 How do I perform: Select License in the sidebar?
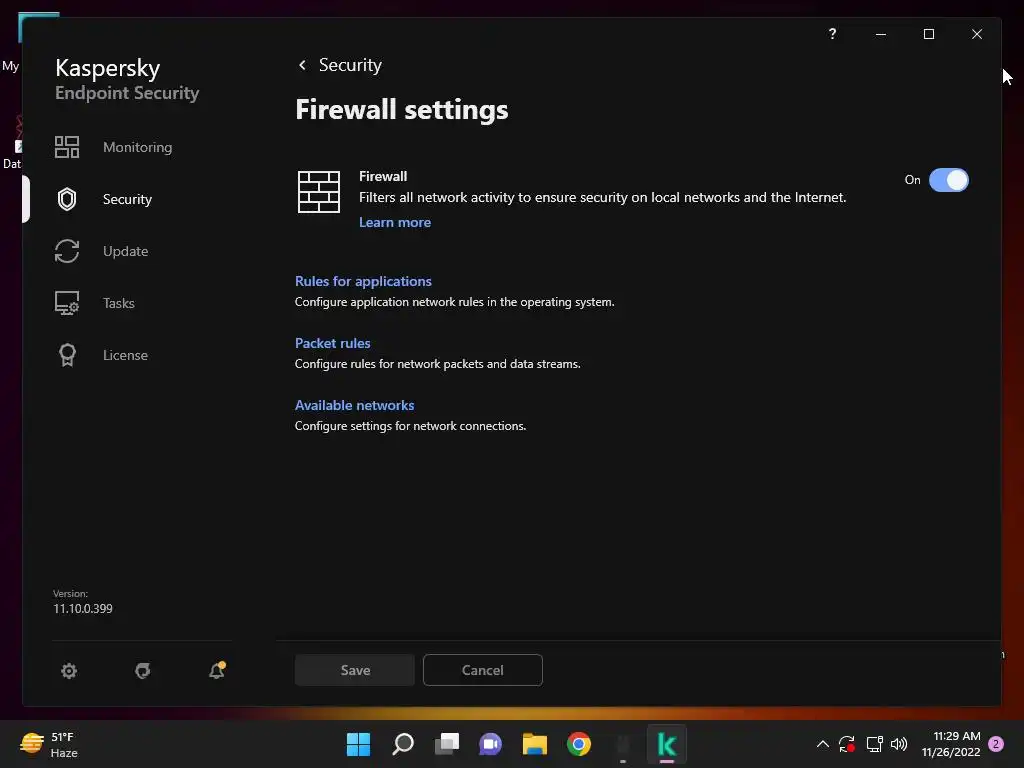point(125,355)
